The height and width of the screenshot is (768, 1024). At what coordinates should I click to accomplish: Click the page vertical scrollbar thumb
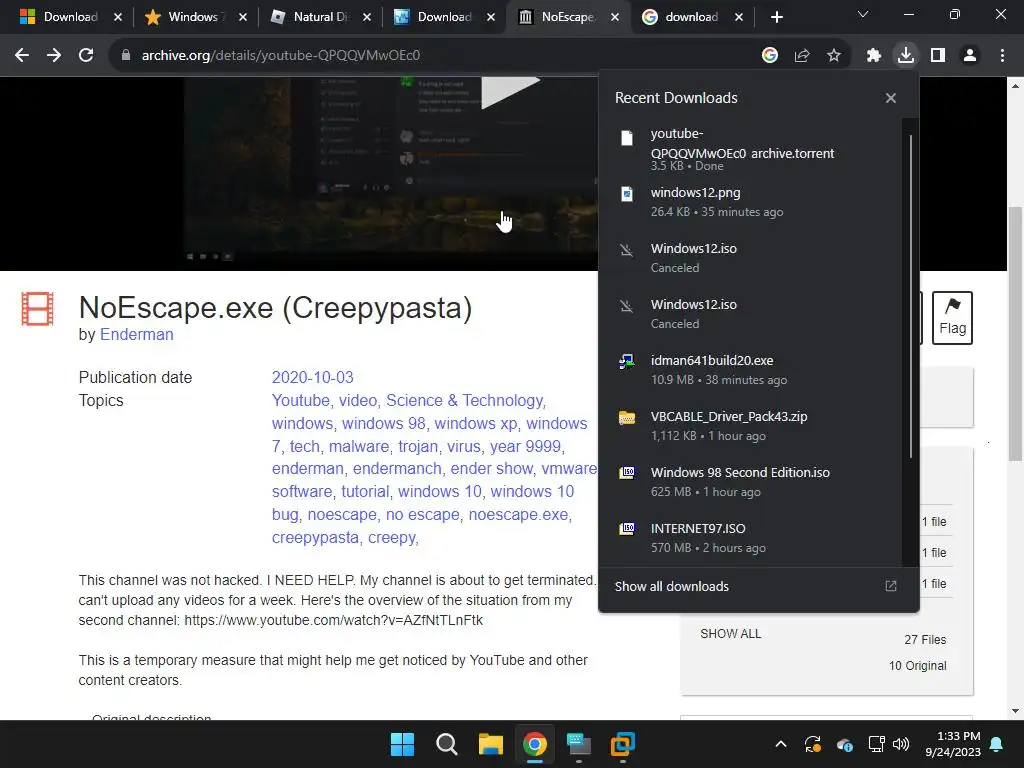1015,334
